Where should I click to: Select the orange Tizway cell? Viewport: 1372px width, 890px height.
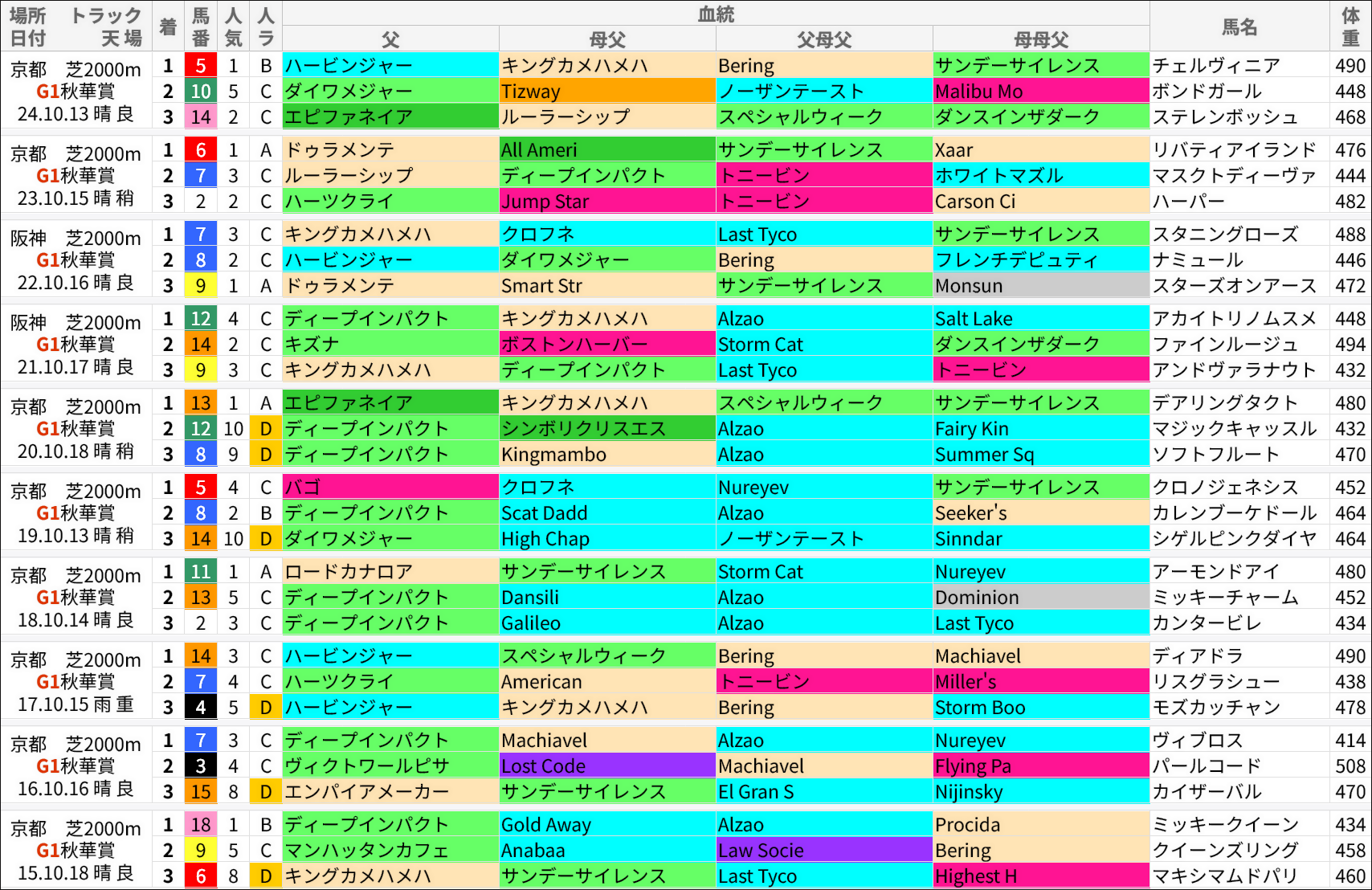[x=606, y=92]
